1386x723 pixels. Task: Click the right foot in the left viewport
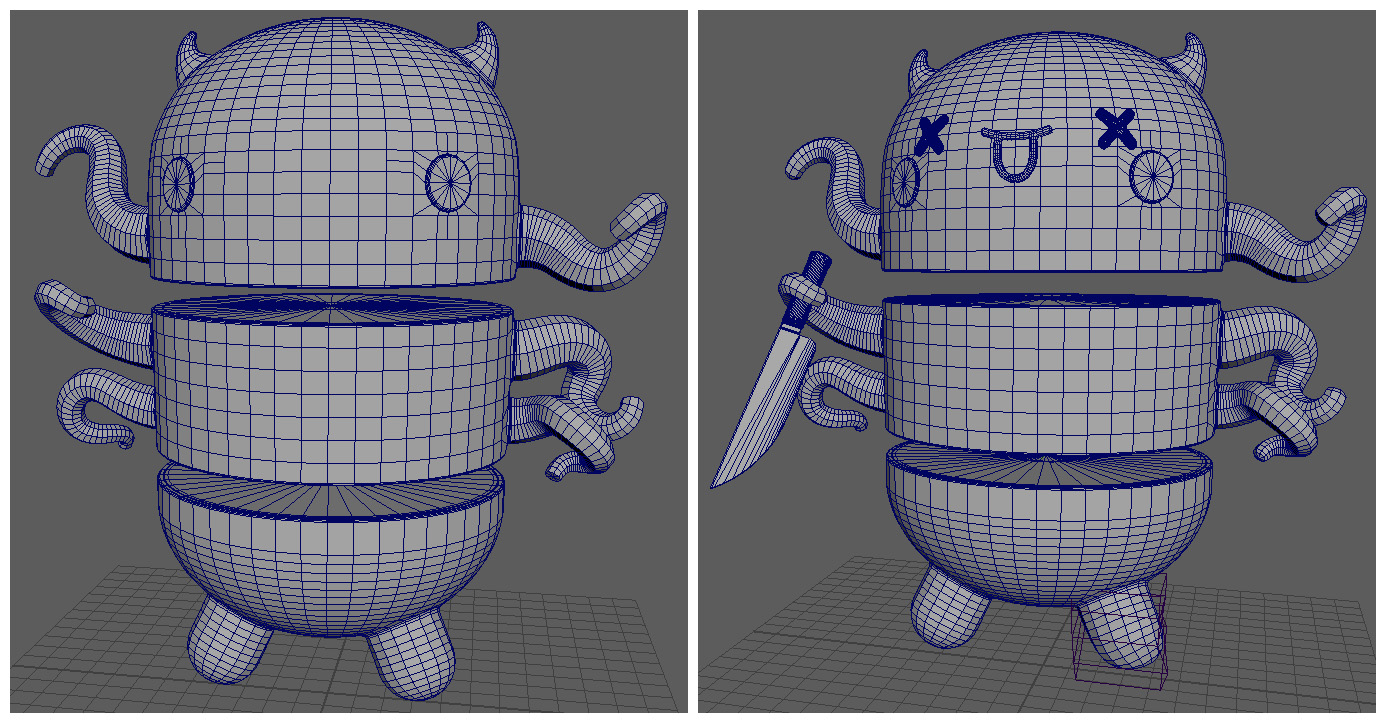pos(412,660)
